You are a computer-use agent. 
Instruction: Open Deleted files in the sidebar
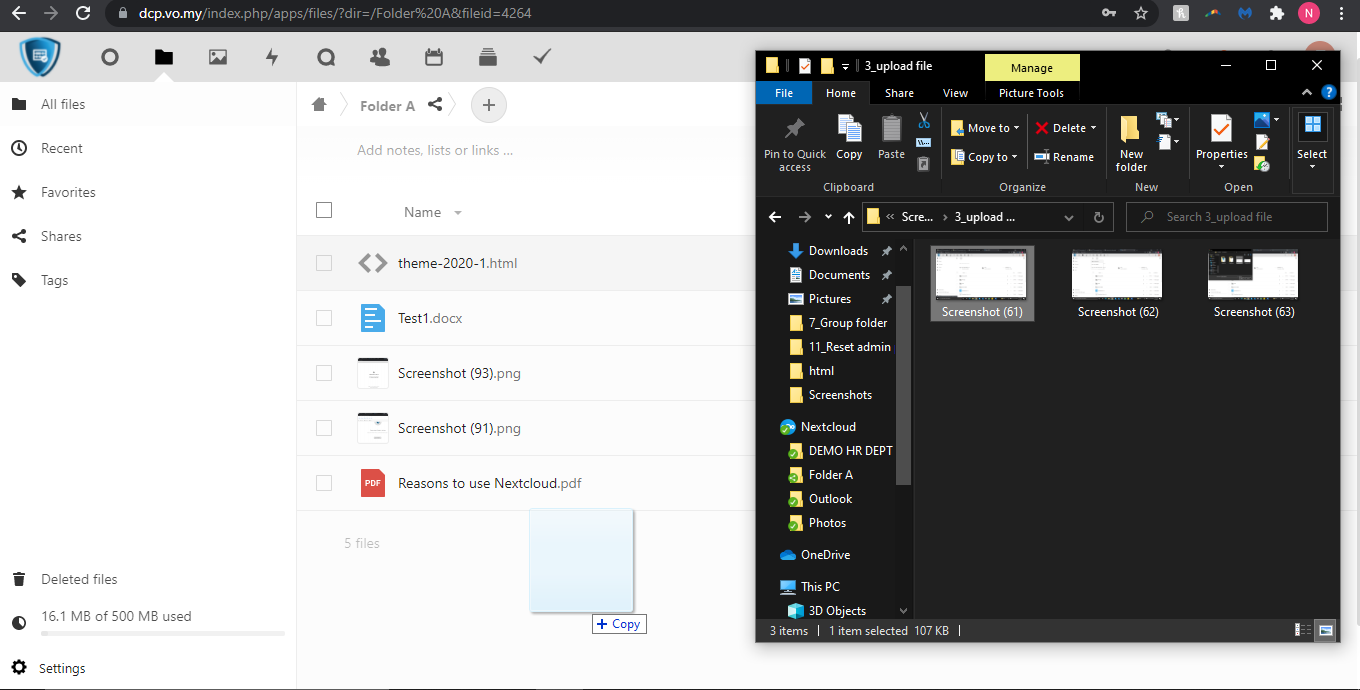coord(79,579)
